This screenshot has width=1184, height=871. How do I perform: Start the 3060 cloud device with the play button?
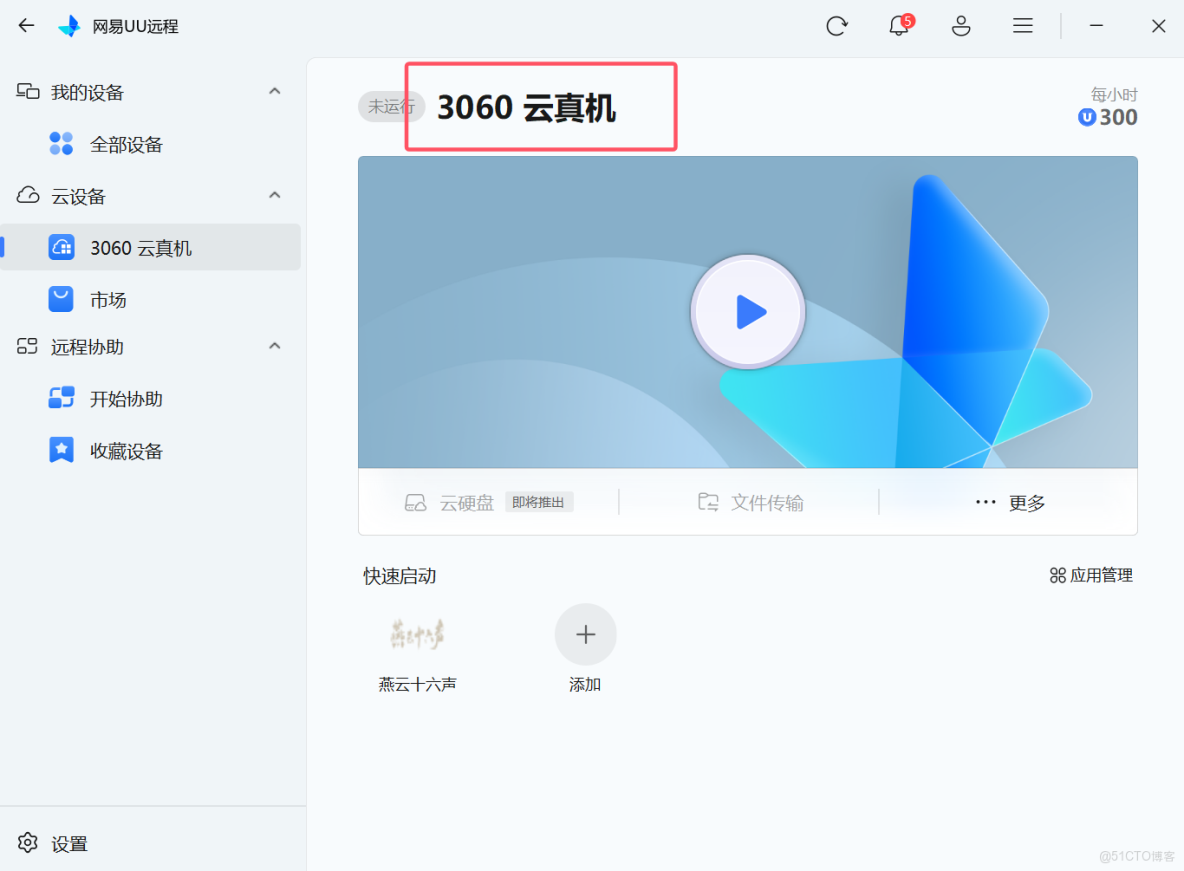(747, 311)
